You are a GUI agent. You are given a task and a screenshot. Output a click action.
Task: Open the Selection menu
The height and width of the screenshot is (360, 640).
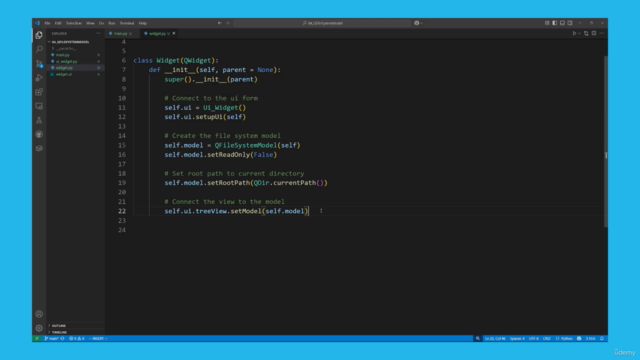(x=74, y=23)
